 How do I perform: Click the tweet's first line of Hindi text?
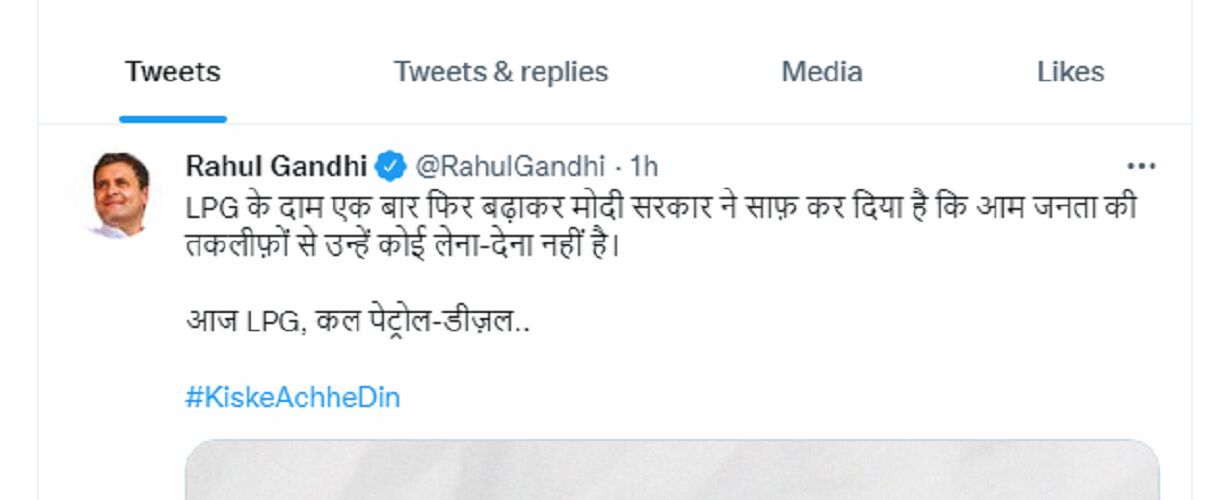tap(660, 206)
